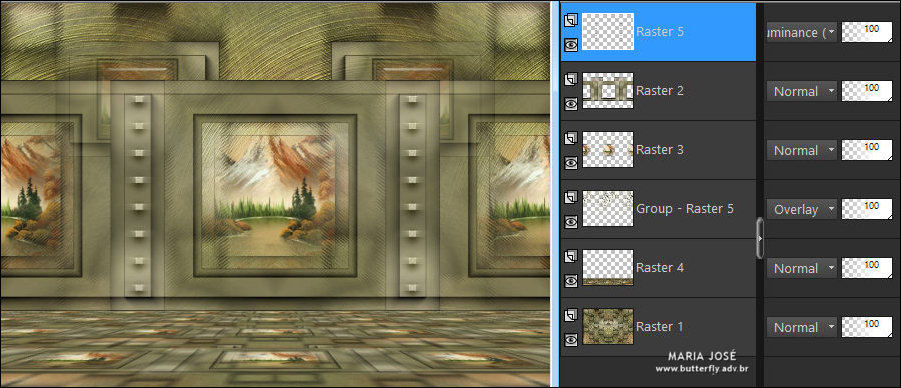
Task: Adjust the opacity slider of Raster 1
Action: 867,327
